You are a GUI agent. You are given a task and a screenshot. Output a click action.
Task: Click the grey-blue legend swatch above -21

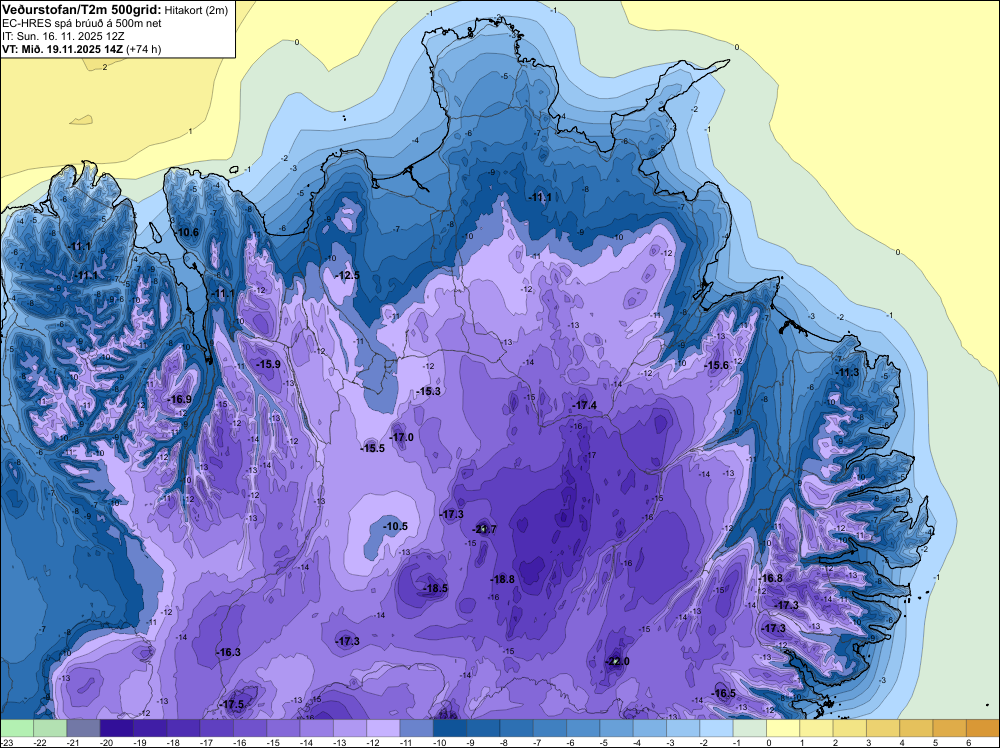point(83,728)
